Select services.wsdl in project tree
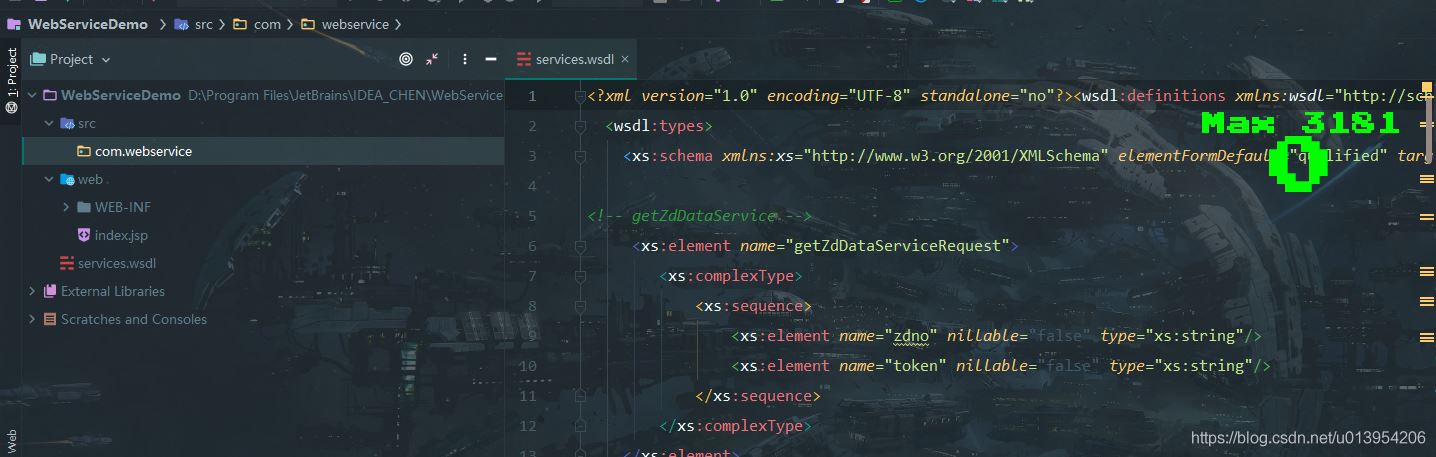 click(117, 263)
